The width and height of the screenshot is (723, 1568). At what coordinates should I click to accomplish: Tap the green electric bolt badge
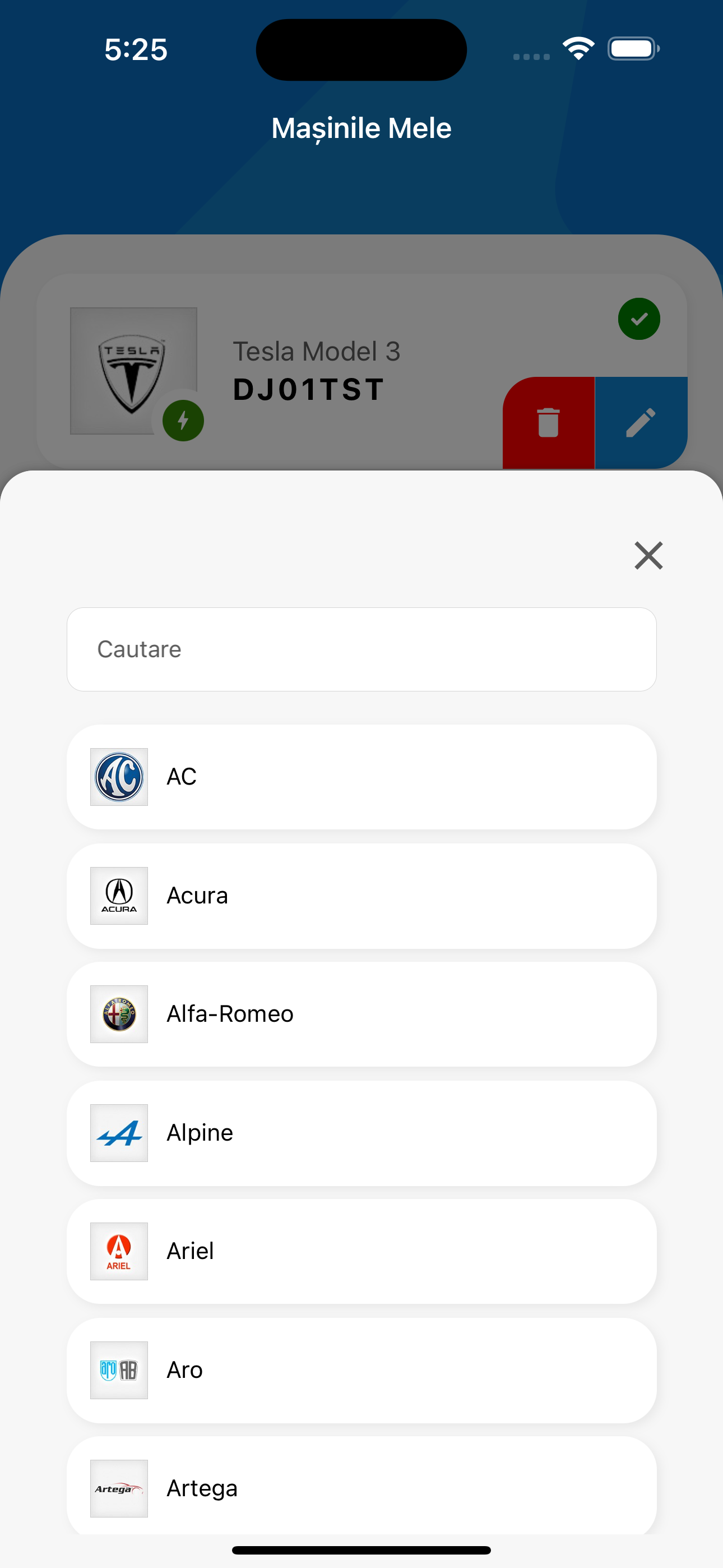183,421
